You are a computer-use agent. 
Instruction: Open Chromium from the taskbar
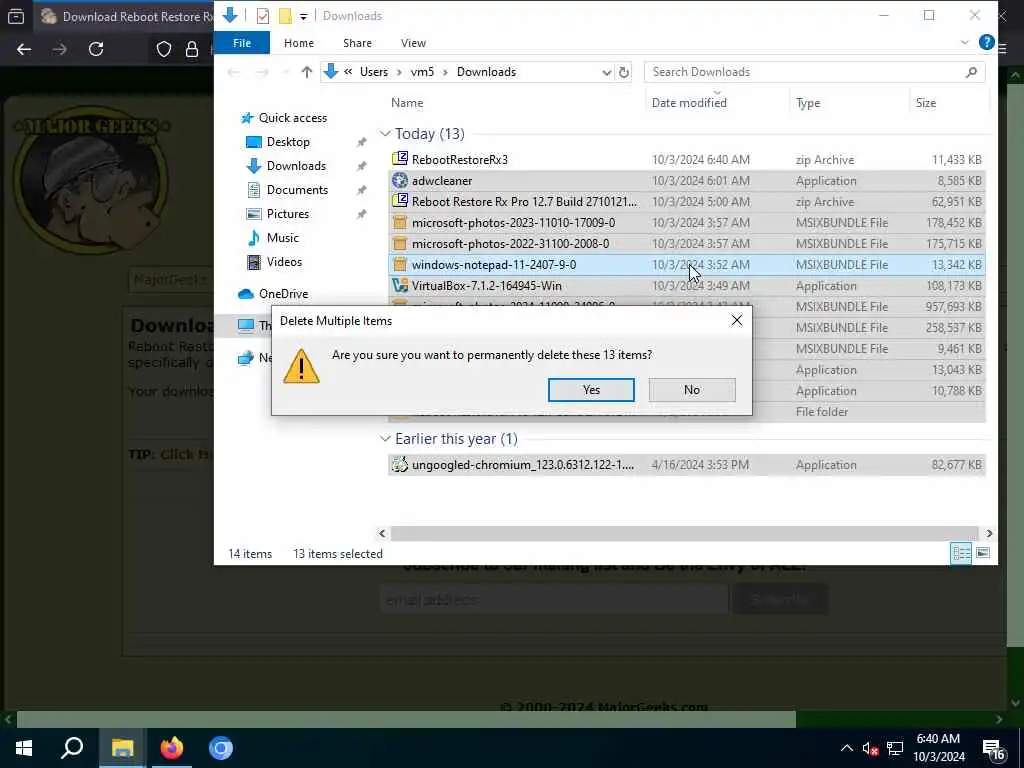(221, 748)
